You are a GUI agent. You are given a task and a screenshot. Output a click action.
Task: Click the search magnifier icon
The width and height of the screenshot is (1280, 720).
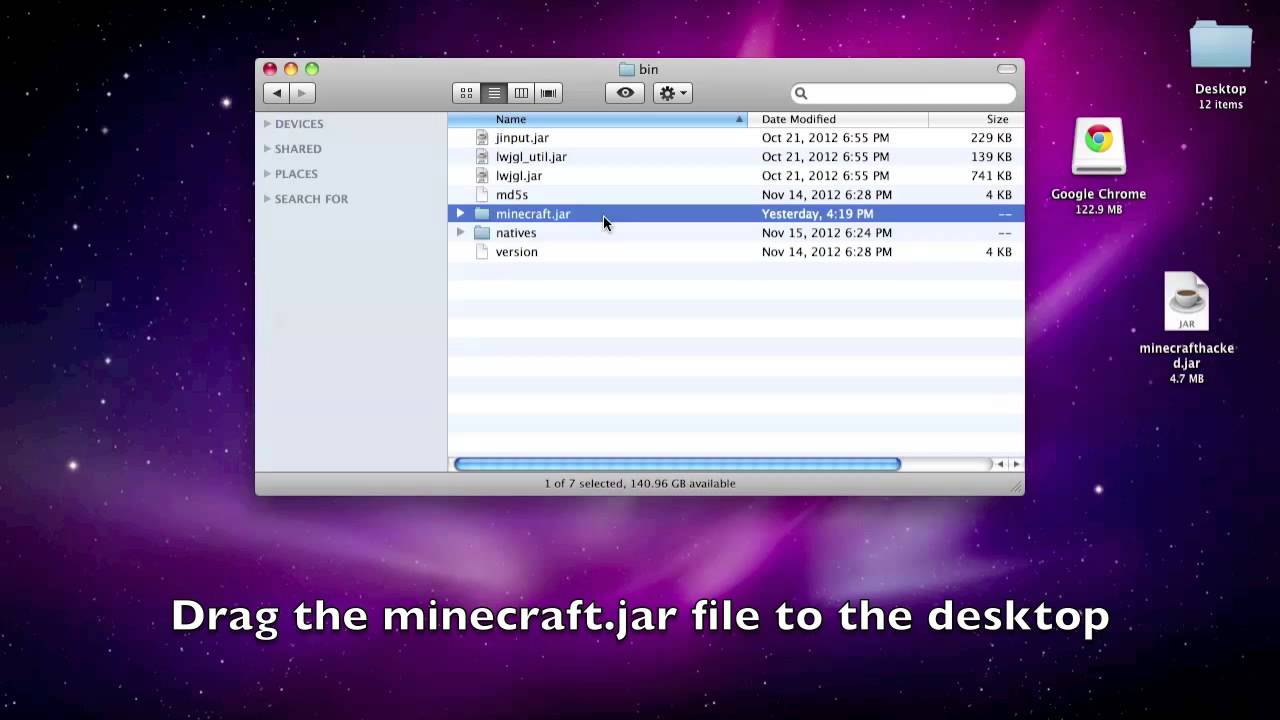[x=801, y=93]
